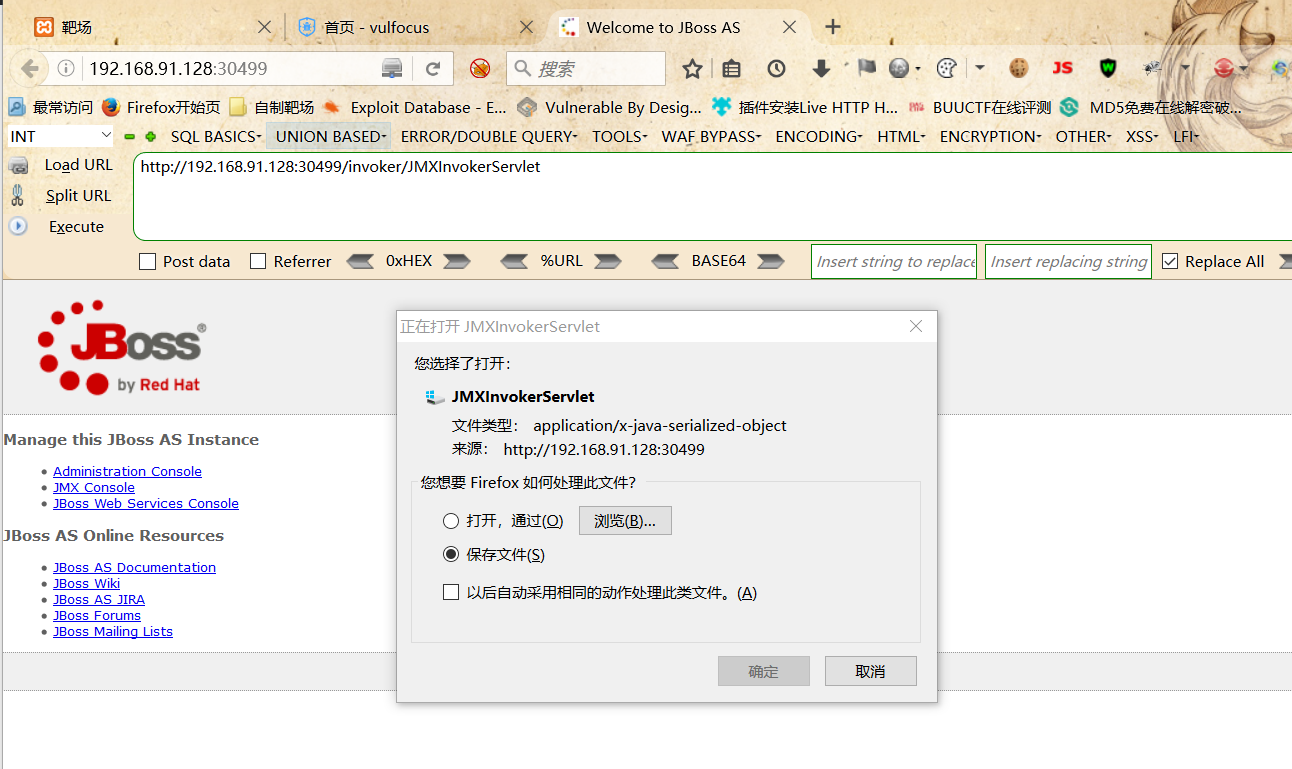The width and height of the screenshot is (1292, 769).
Task: Click the green minus icon in HackBar
Action: (129, 137)
